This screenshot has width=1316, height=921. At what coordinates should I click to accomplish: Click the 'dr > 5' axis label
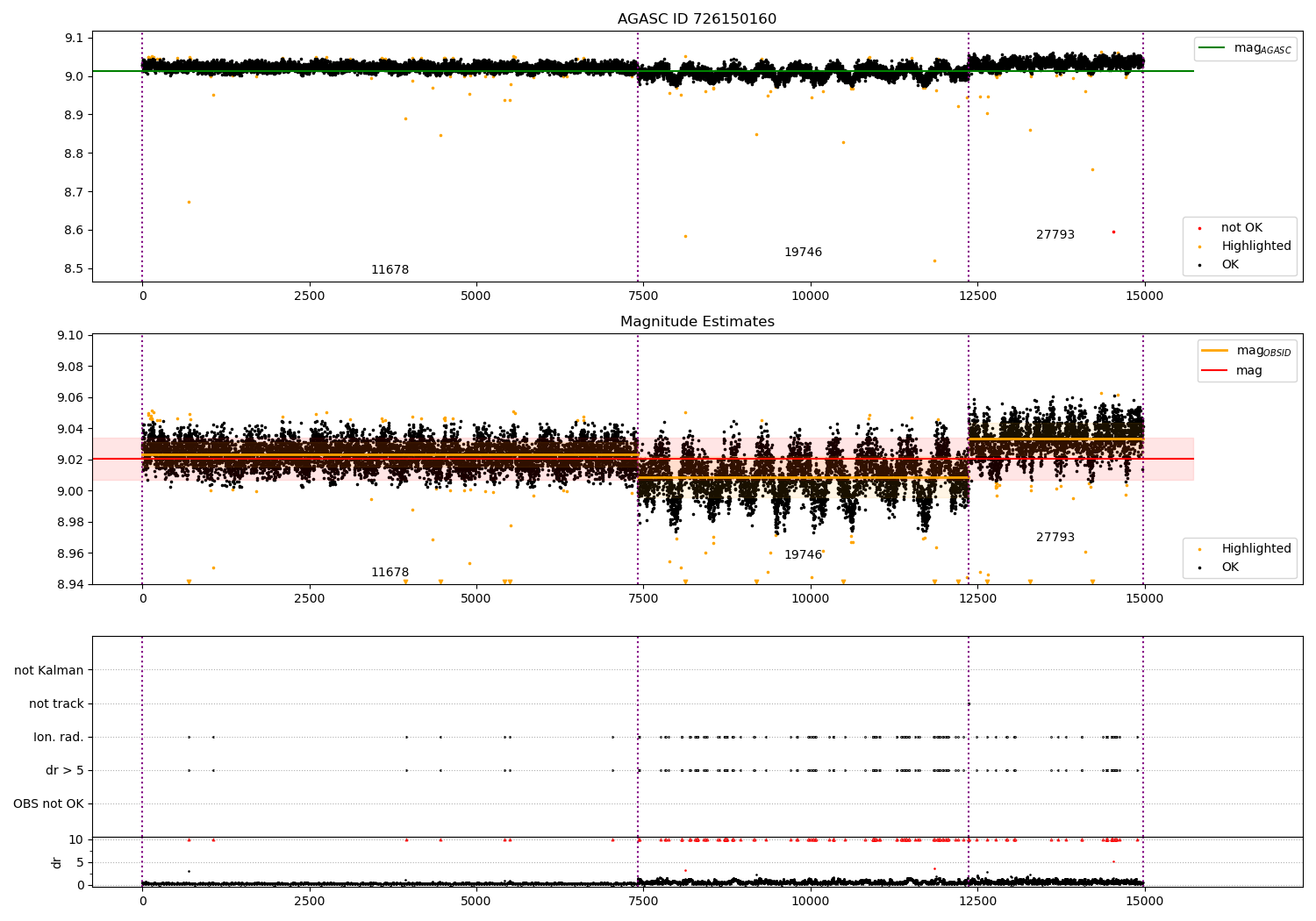(x=65, y=770)
